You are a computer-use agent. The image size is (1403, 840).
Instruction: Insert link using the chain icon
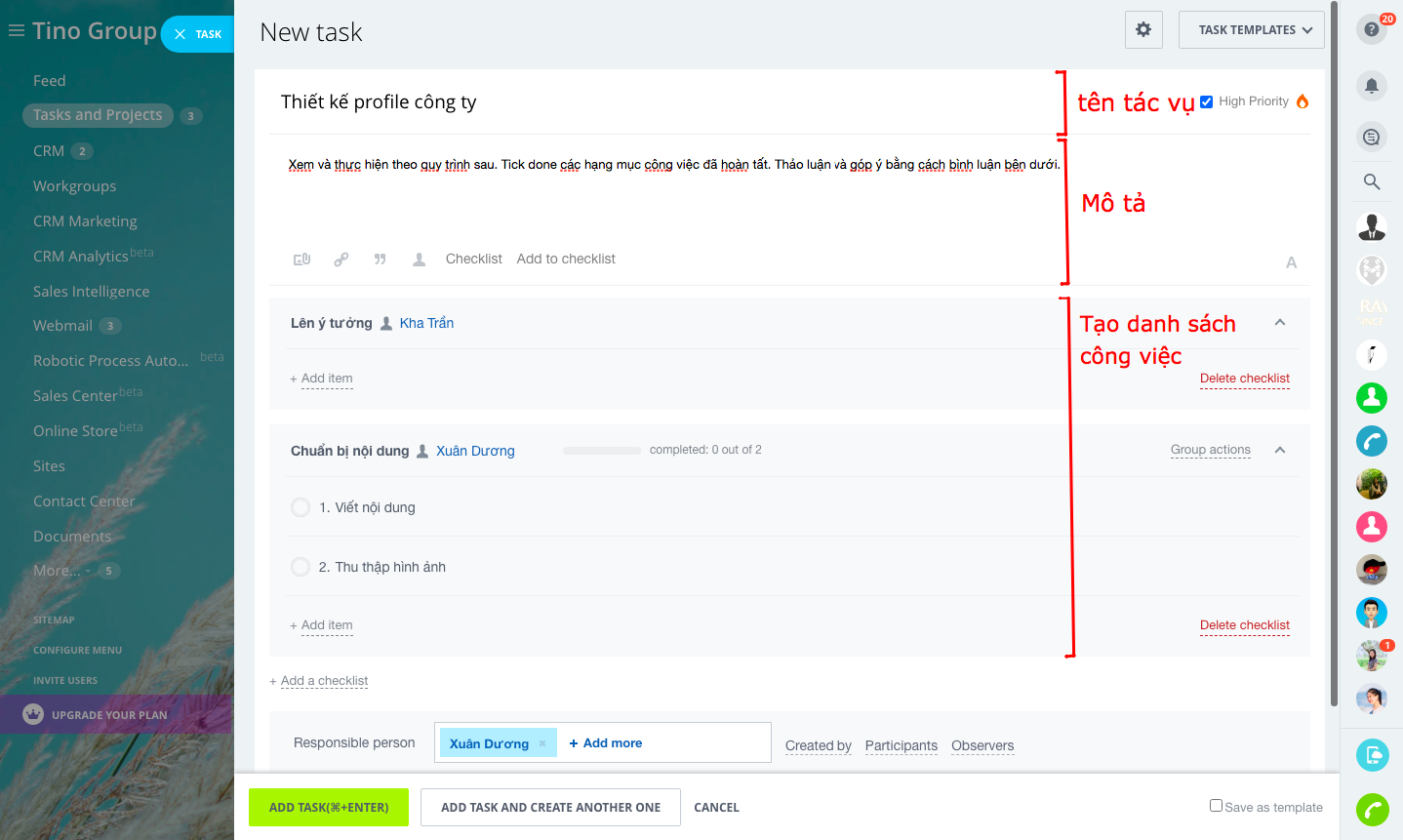(341, 260)
